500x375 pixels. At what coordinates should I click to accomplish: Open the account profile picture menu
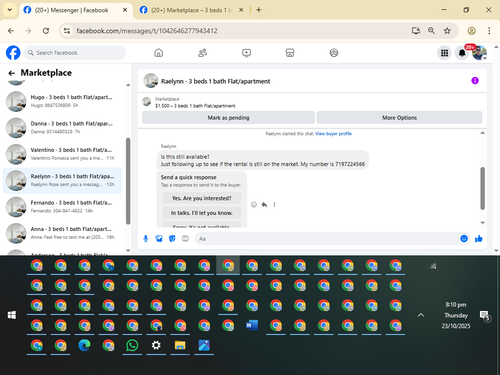pos(479,53)
